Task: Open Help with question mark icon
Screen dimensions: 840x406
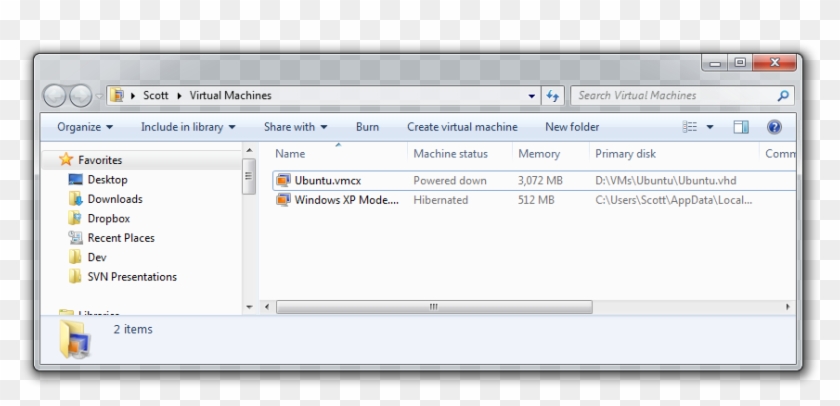Action: 774,127
